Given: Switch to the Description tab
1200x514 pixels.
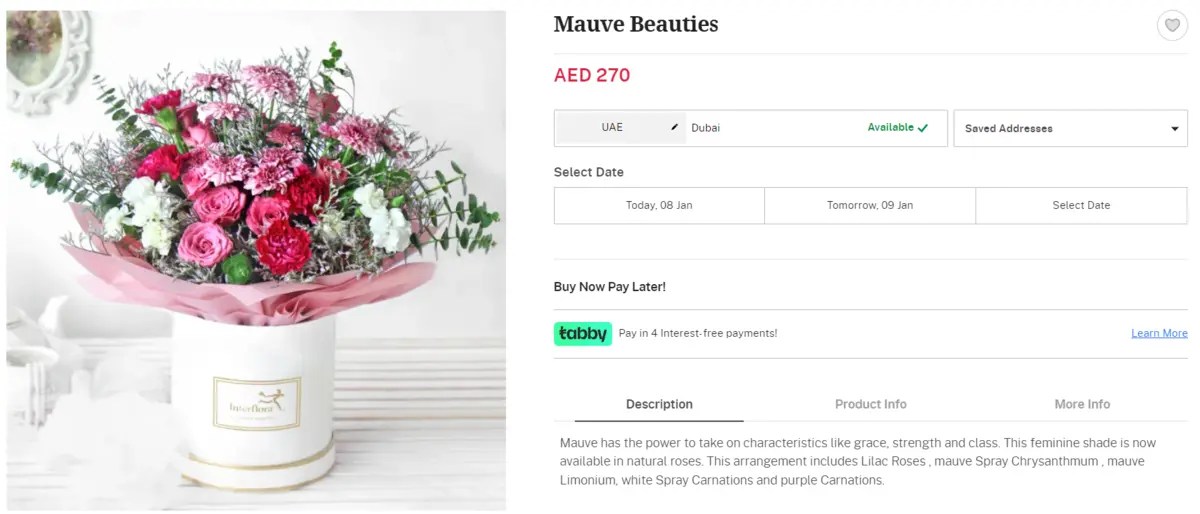Looking at the screenshot, I should [659, 404].
